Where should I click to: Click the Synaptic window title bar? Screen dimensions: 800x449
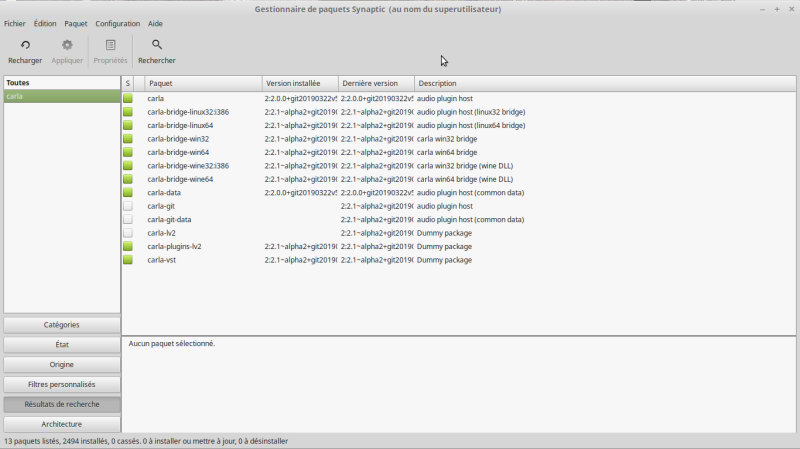point(378,9)
